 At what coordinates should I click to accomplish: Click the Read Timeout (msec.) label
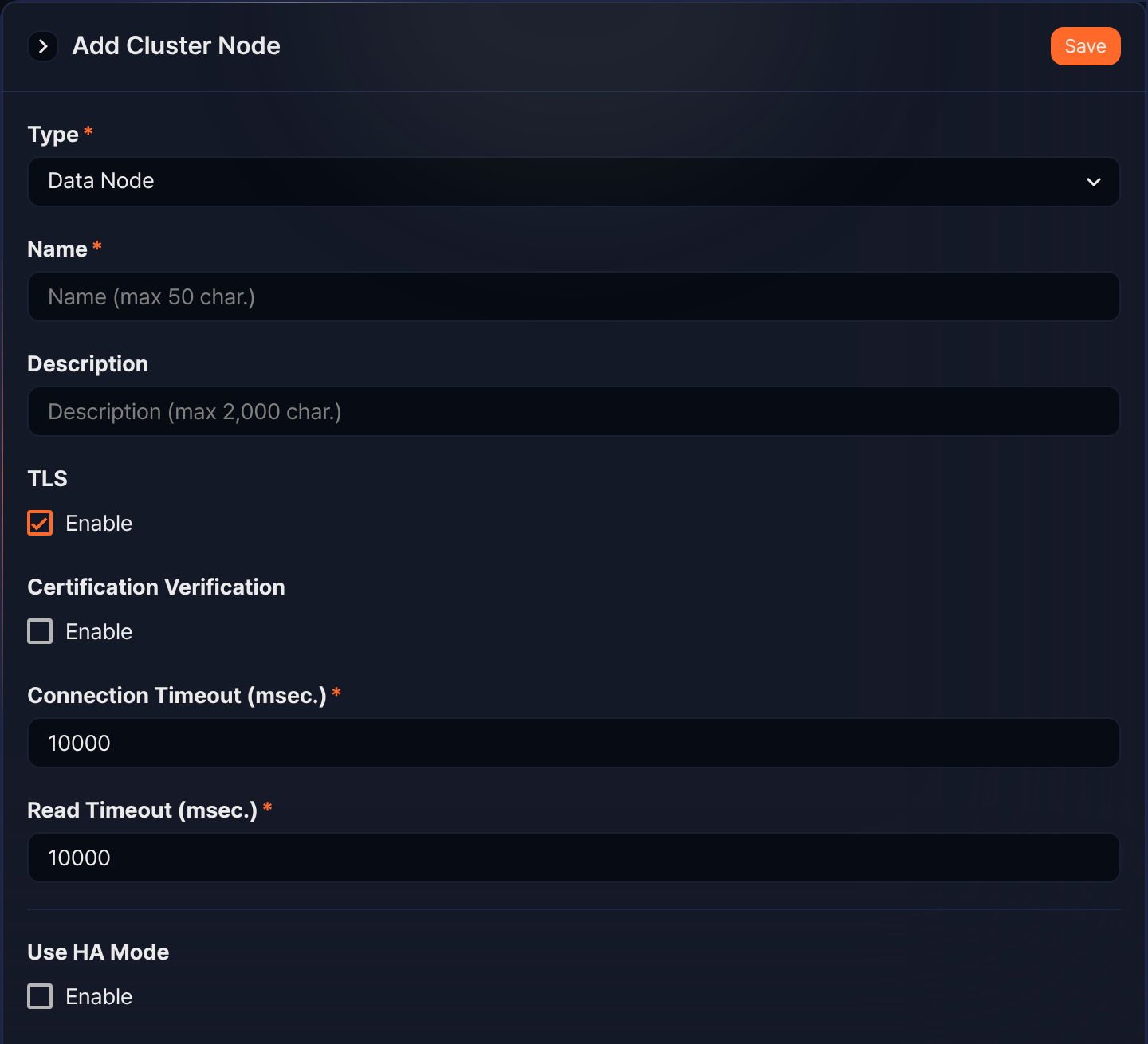pos(143,810)
